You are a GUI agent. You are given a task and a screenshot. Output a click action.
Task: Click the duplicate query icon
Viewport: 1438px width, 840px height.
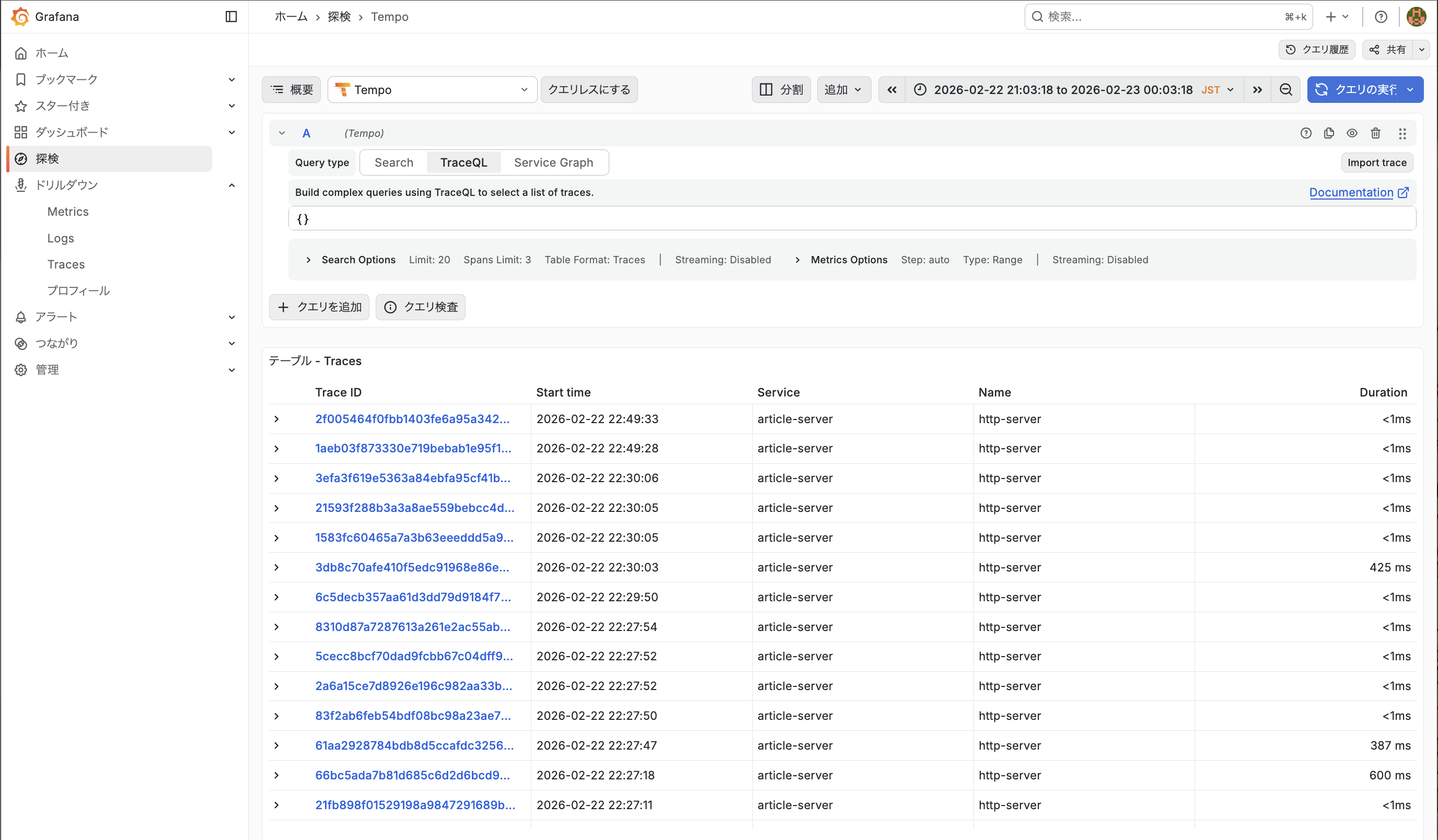(1329, 133)
